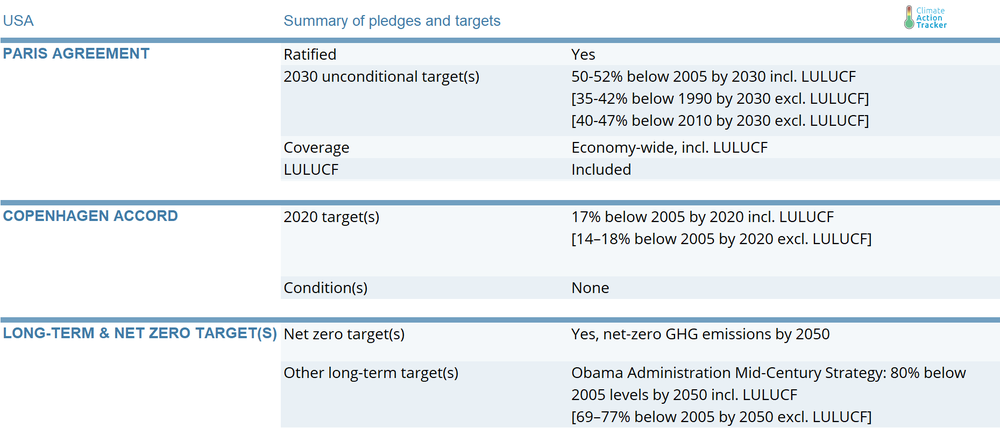
Task: Click the Climate Action Tracker thermometer logo
Action: pos(909,17)
